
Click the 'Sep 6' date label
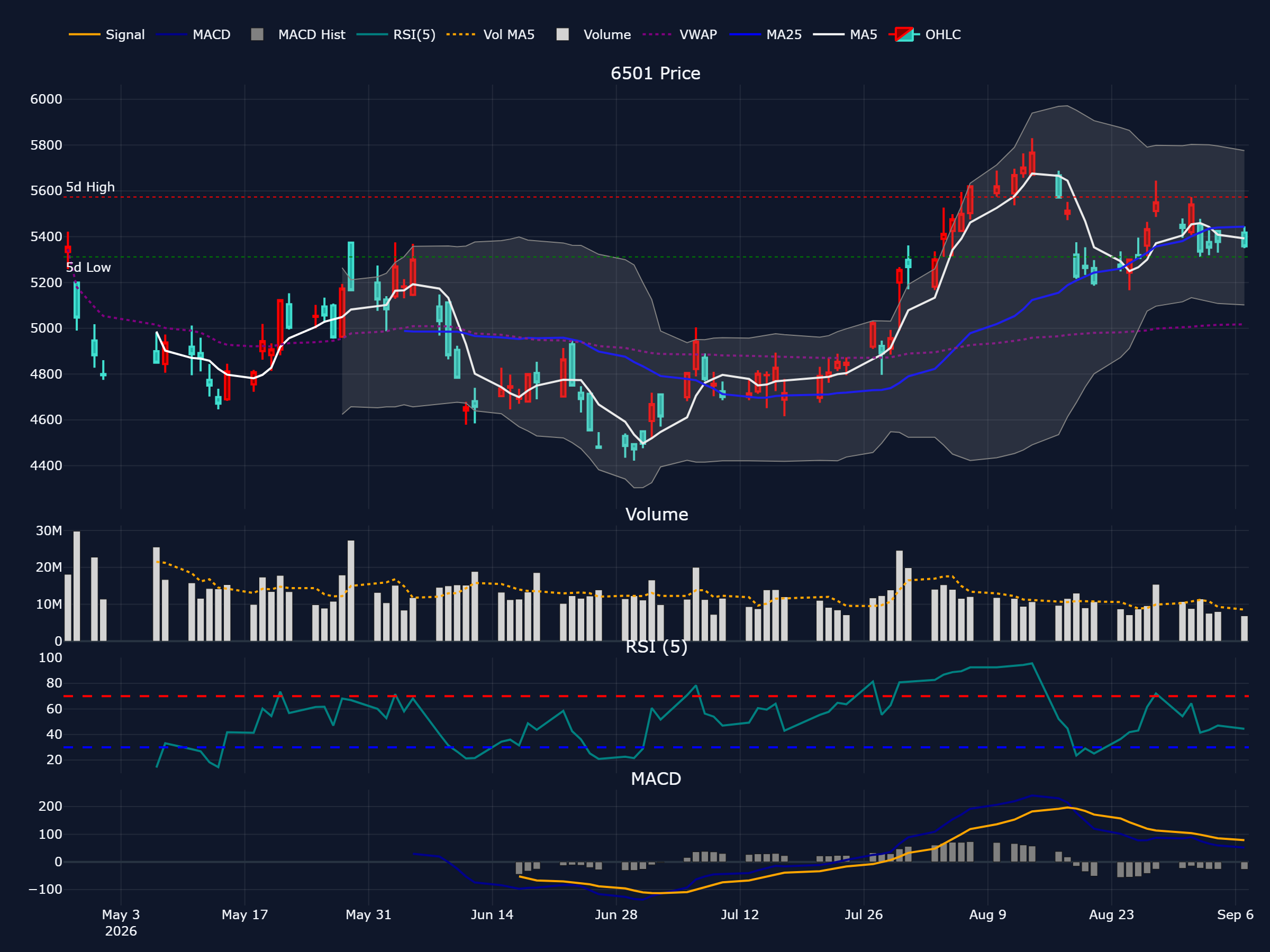coord(1236,914)
